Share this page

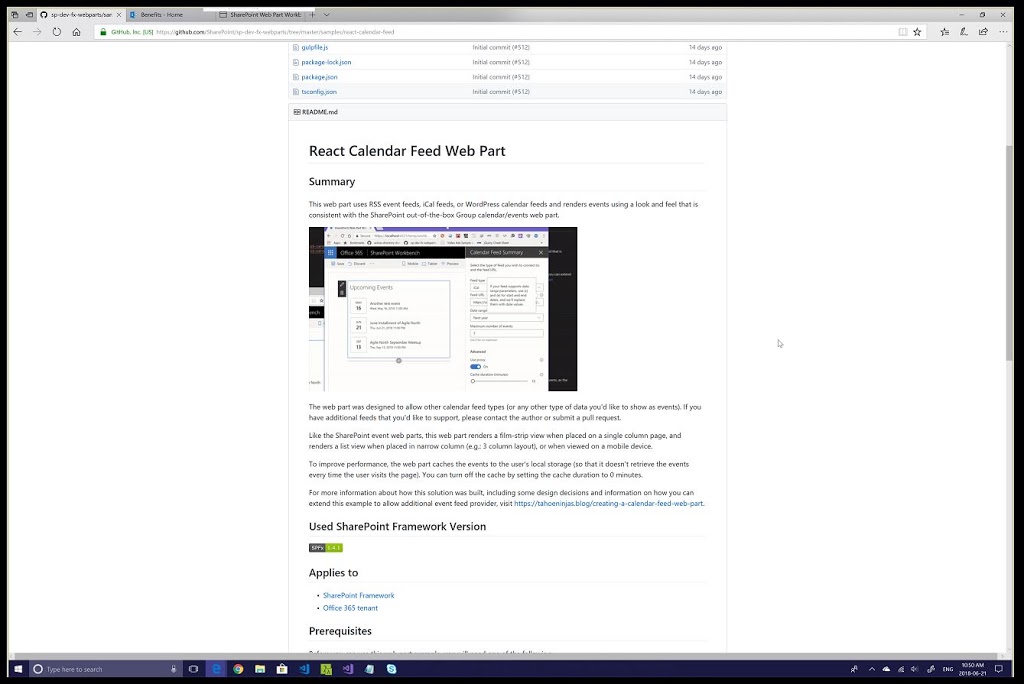pos(984,32)
